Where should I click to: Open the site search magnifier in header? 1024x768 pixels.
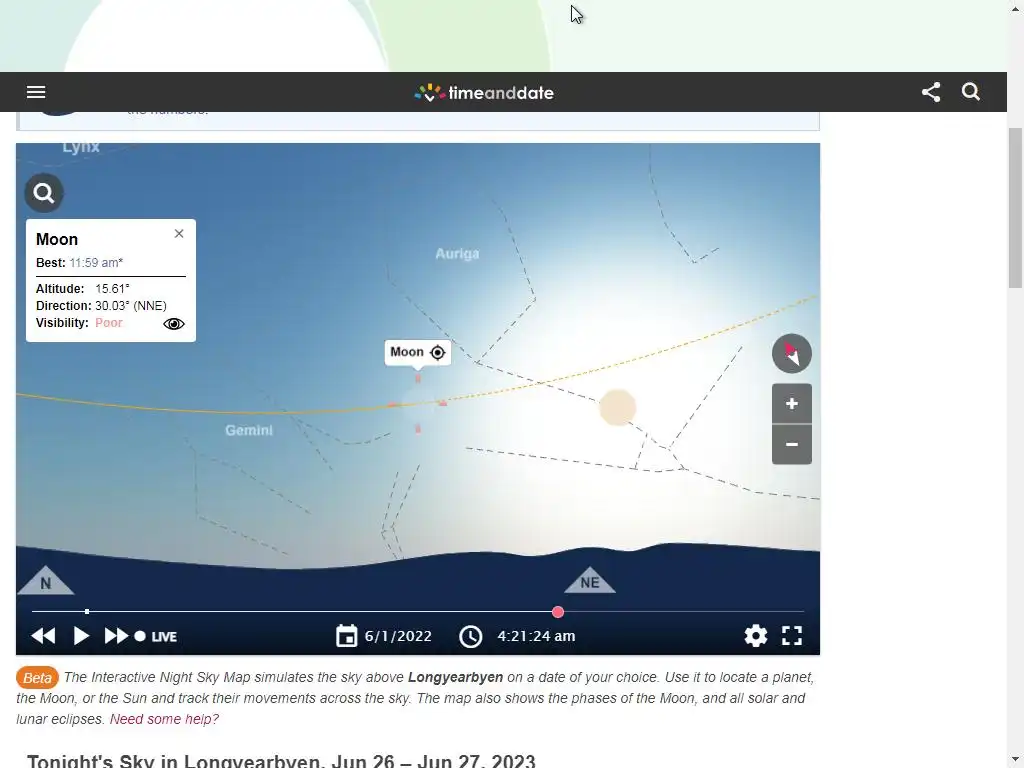point(971,91)
